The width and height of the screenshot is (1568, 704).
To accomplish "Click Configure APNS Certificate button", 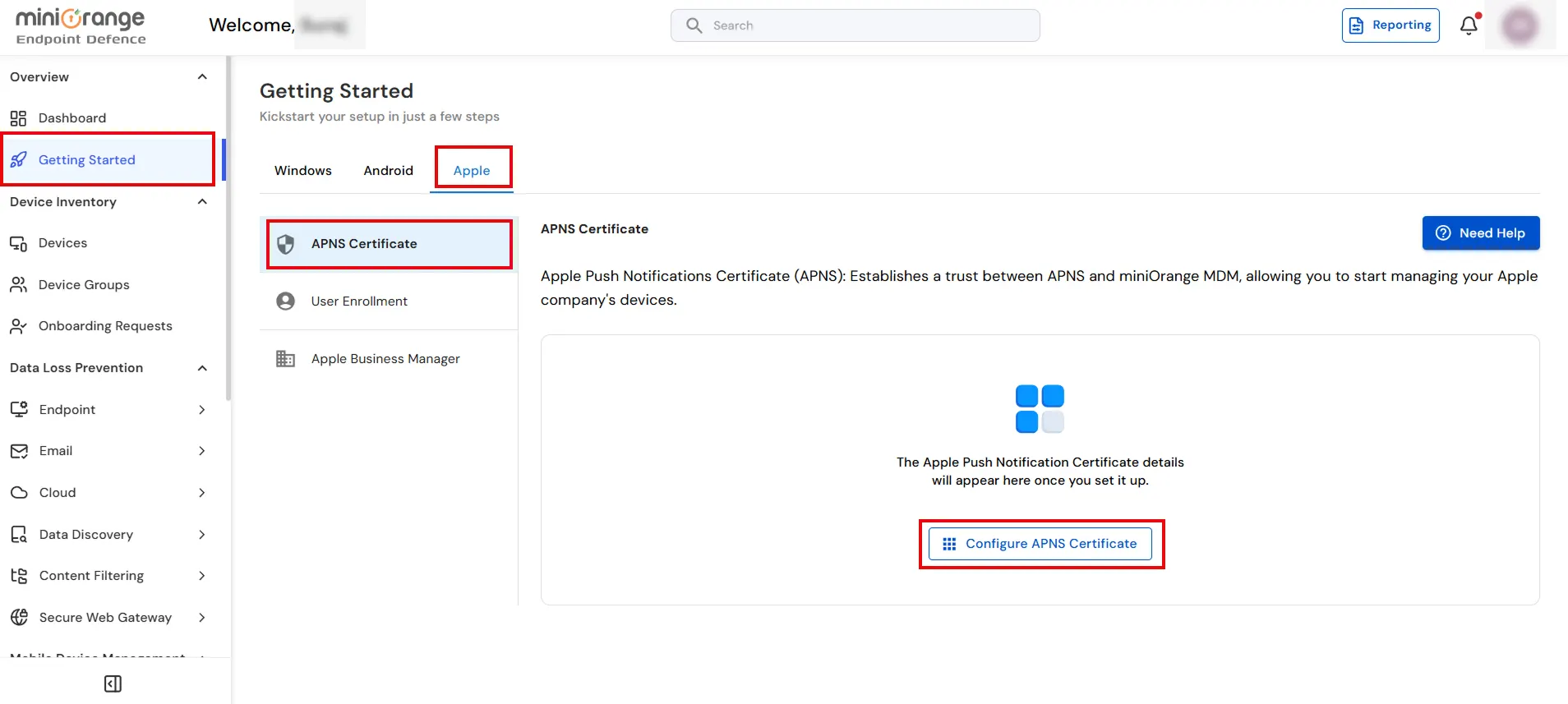I will (1040, 544).
